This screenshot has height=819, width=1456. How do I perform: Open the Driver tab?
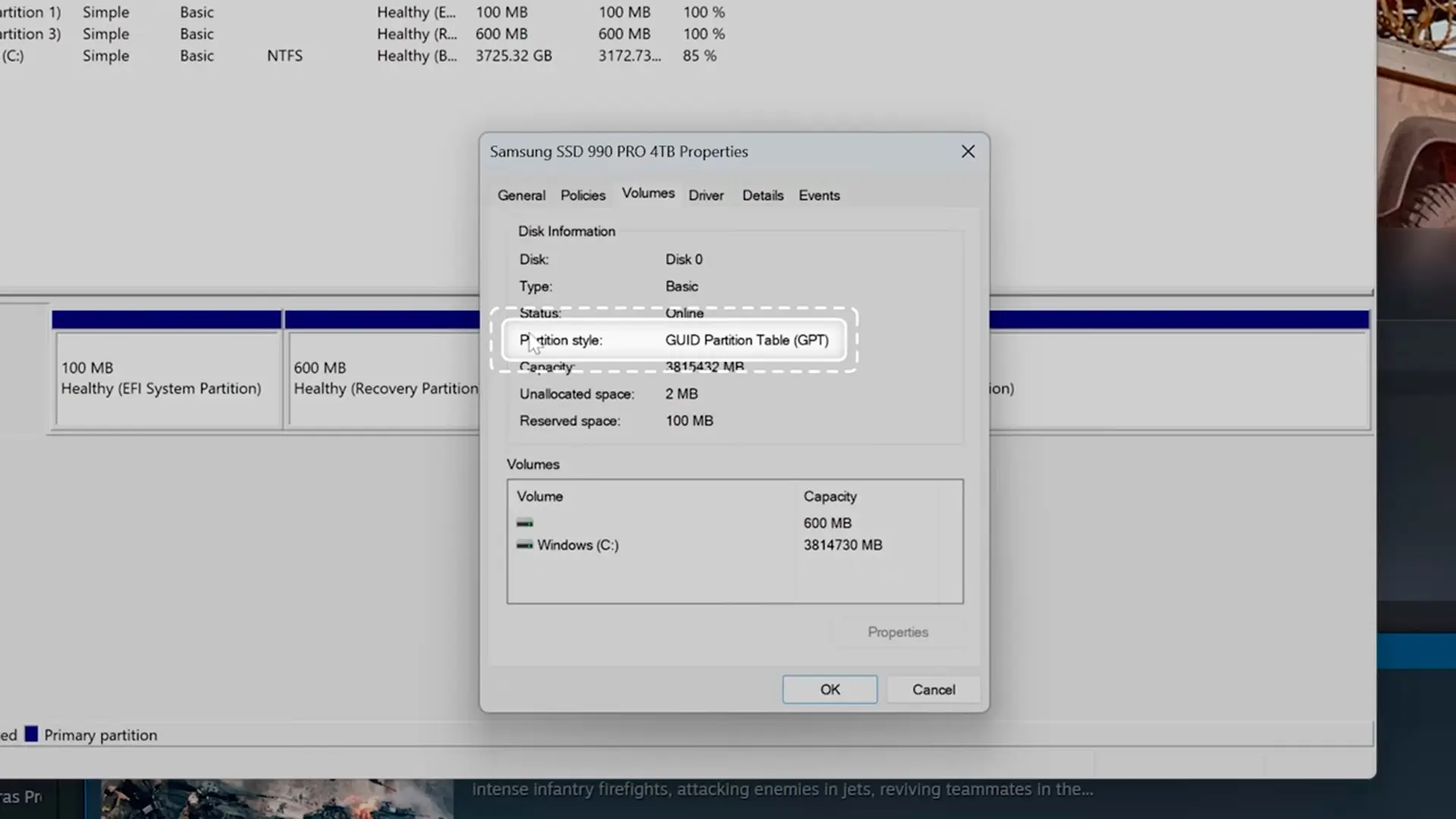706,196
